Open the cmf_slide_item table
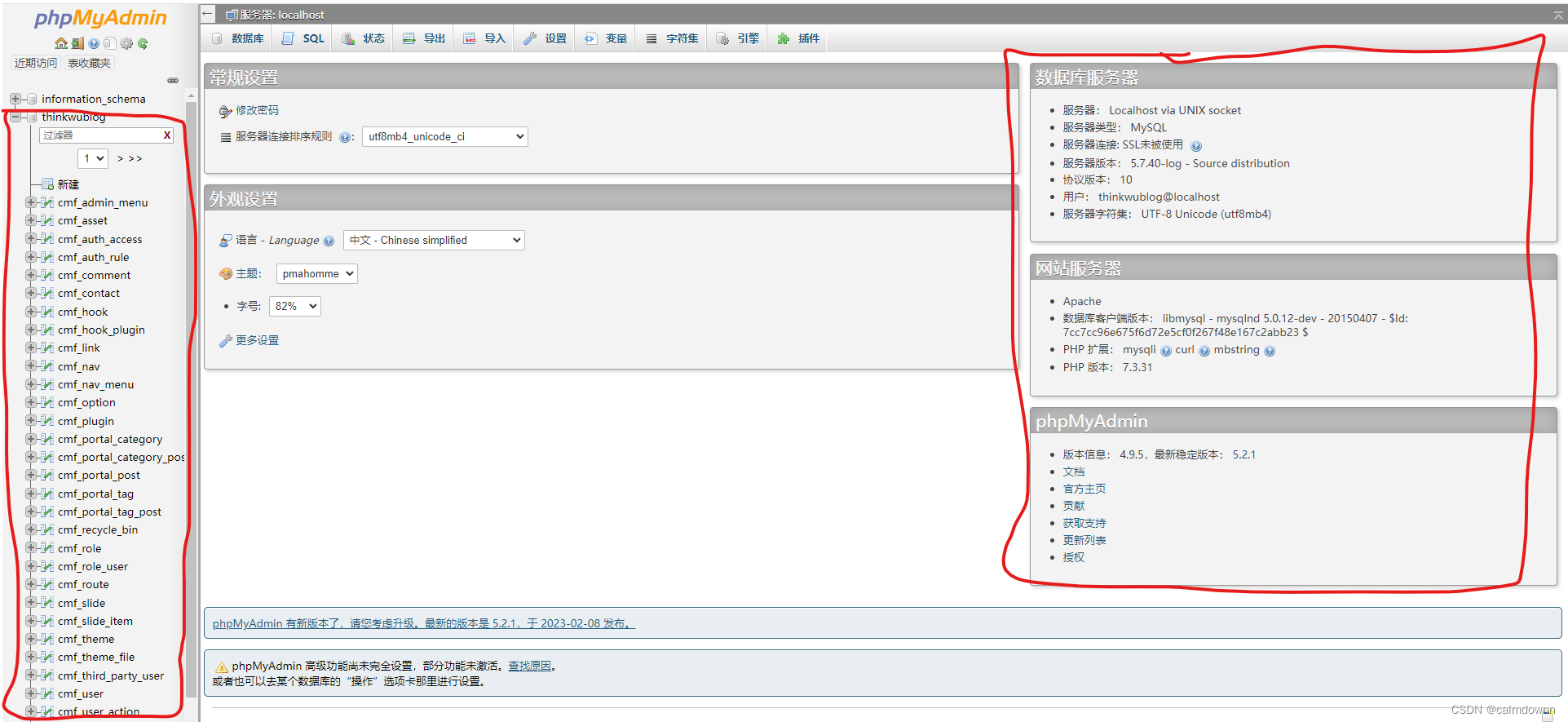Screen dimensions: 1568x722 tap(95, 621)
